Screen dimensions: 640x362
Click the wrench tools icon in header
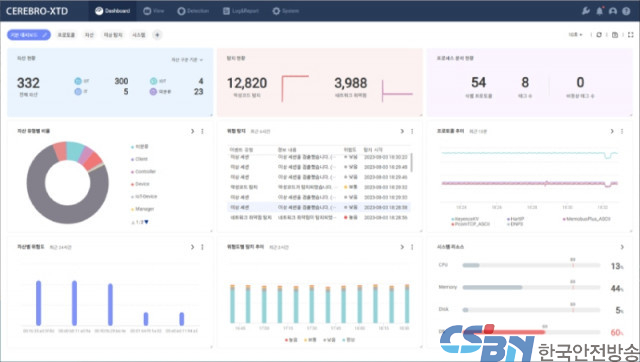(x=586, y=11)
